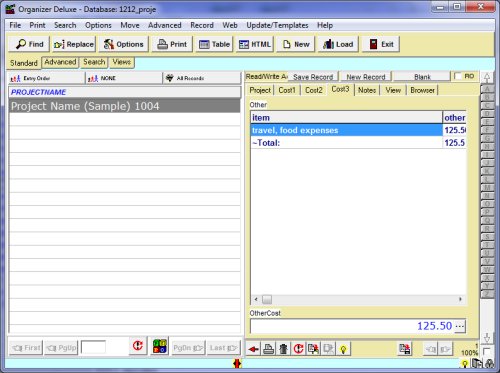Click the PgDn button
This screenshot has width=500, height=373.
coord(188,348)
